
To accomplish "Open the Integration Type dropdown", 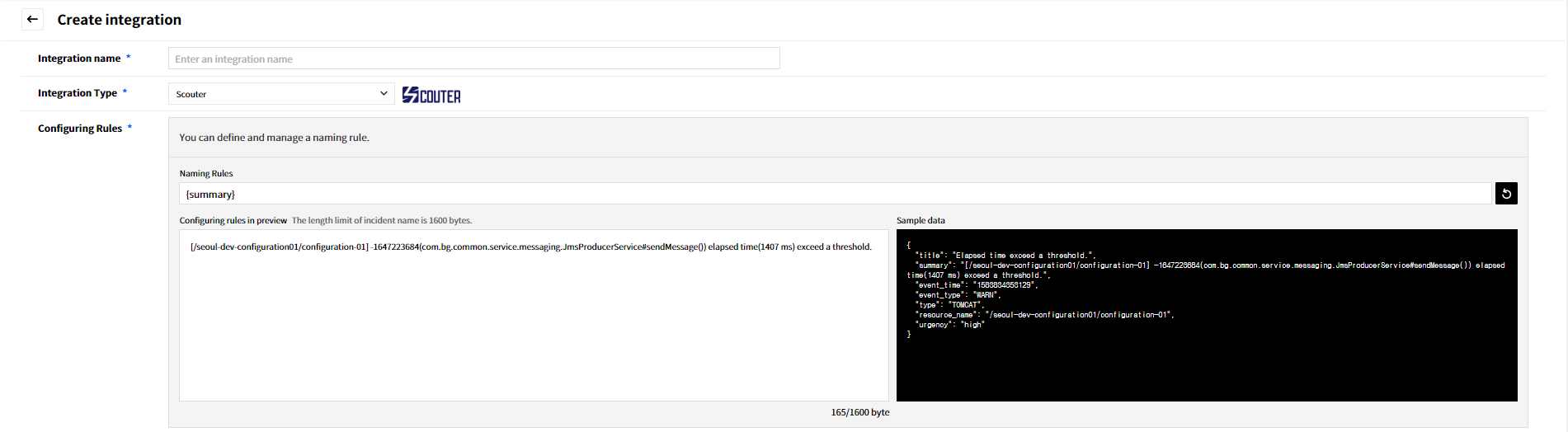I will [280, 94].
